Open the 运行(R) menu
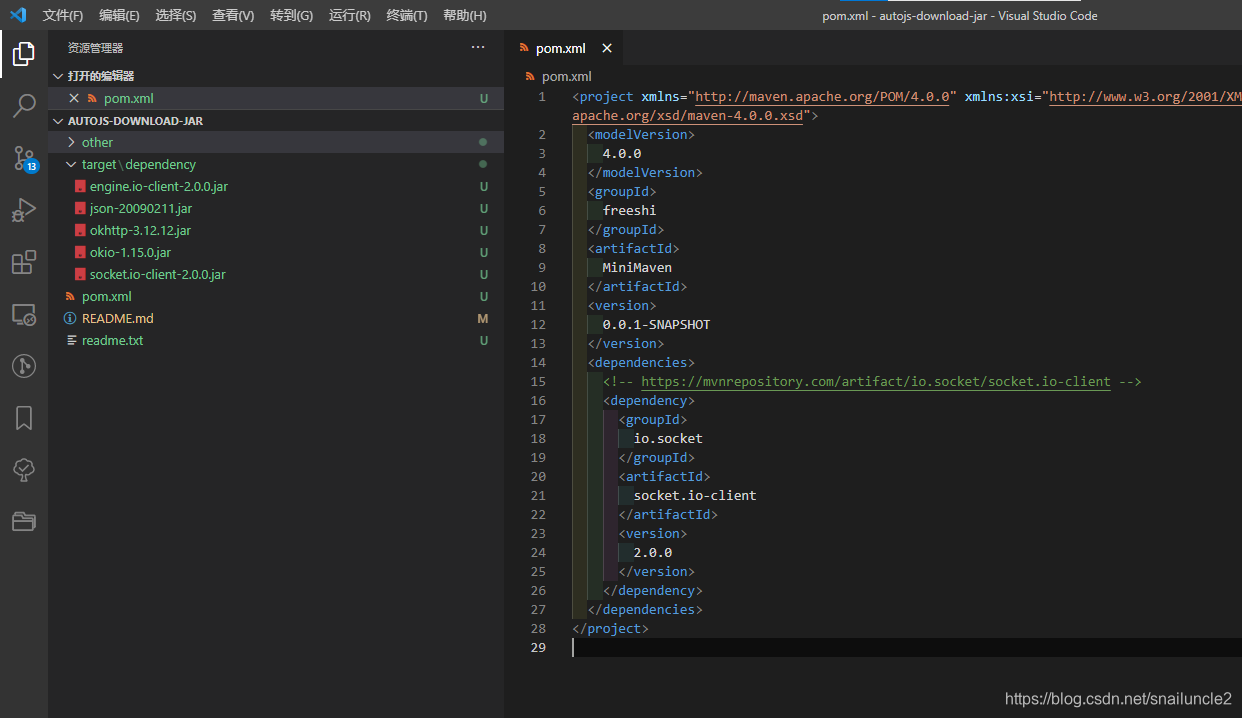1242x718 pixels. coord(349,16)
